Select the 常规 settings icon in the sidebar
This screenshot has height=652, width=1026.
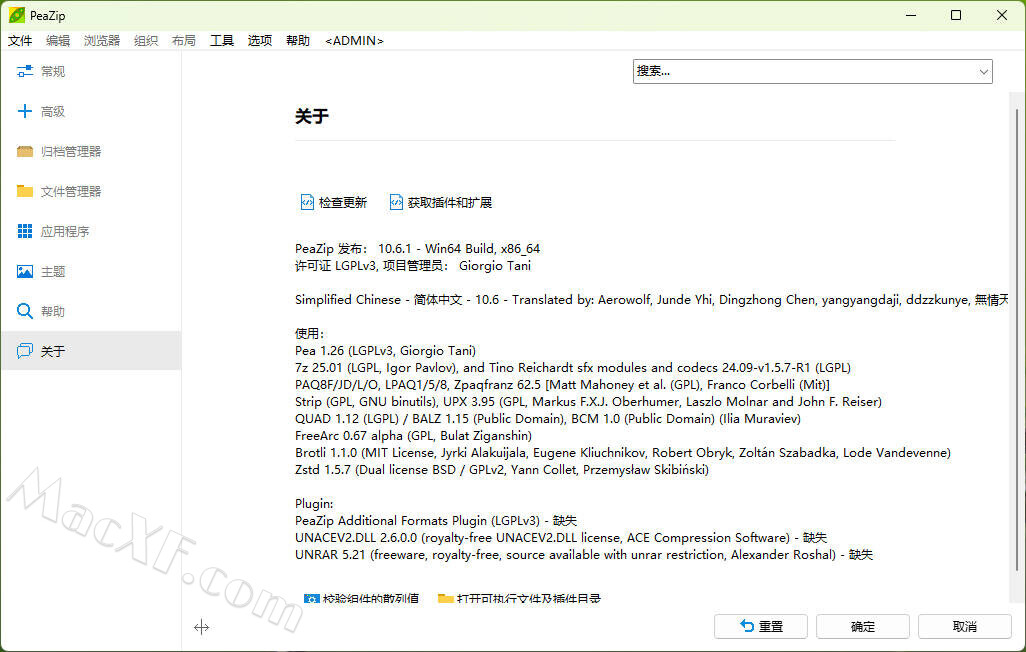tap(25, 71)
